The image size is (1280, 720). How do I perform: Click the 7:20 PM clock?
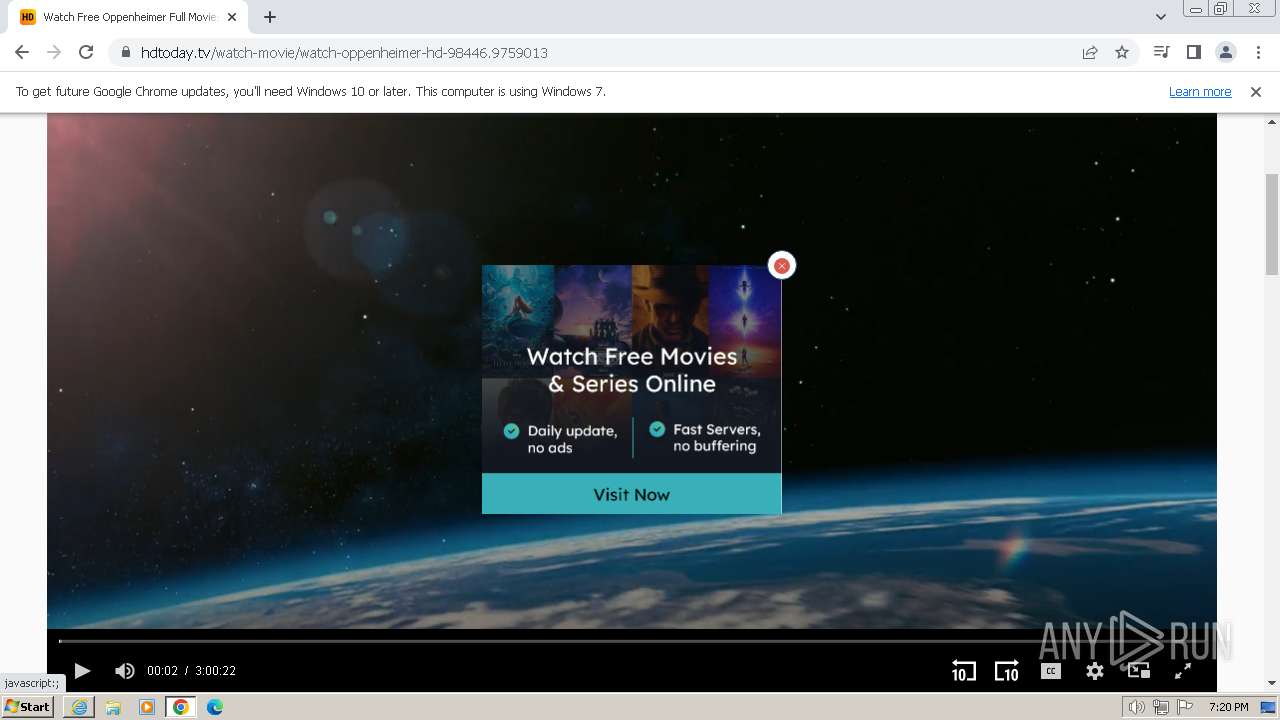1228,707
